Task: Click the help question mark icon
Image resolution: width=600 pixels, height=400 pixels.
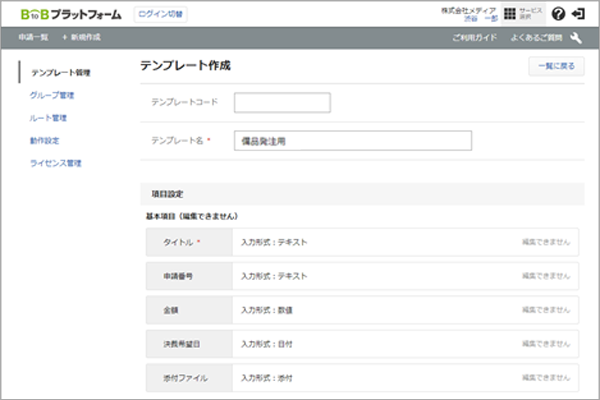Action: point(558,14)
